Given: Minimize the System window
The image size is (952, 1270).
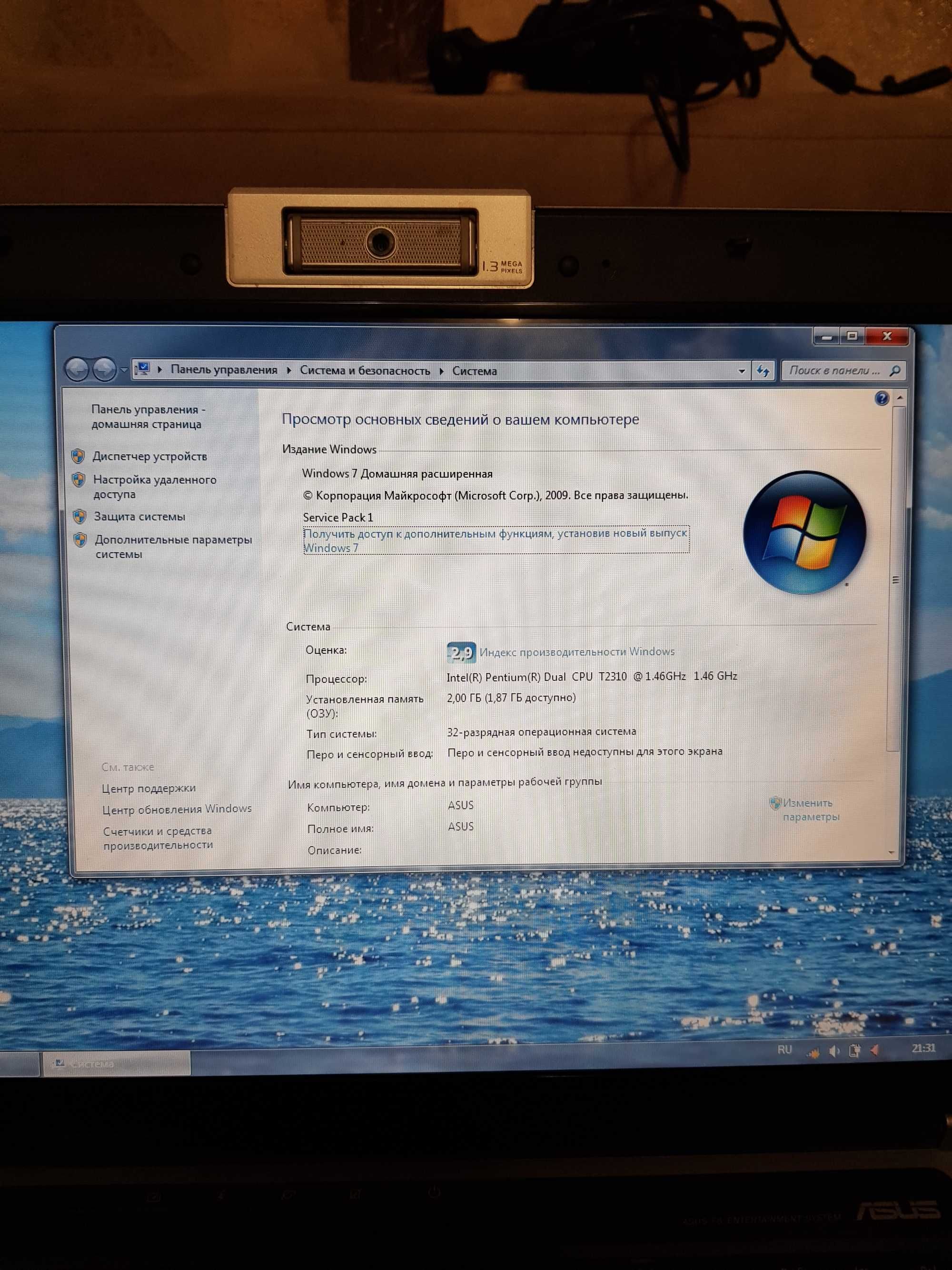Looking at the screenshot, I should 827,337.
